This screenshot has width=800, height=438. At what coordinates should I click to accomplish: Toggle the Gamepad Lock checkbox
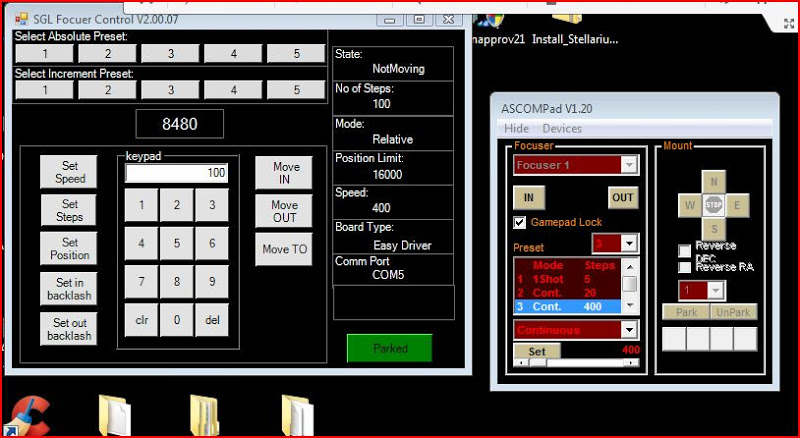coord(519,223)
